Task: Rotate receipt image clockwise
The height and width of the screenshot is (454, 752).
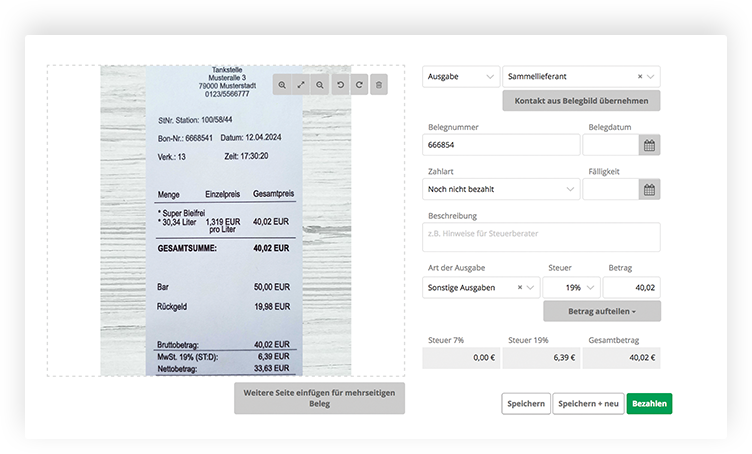Action: tap(359, 85)
